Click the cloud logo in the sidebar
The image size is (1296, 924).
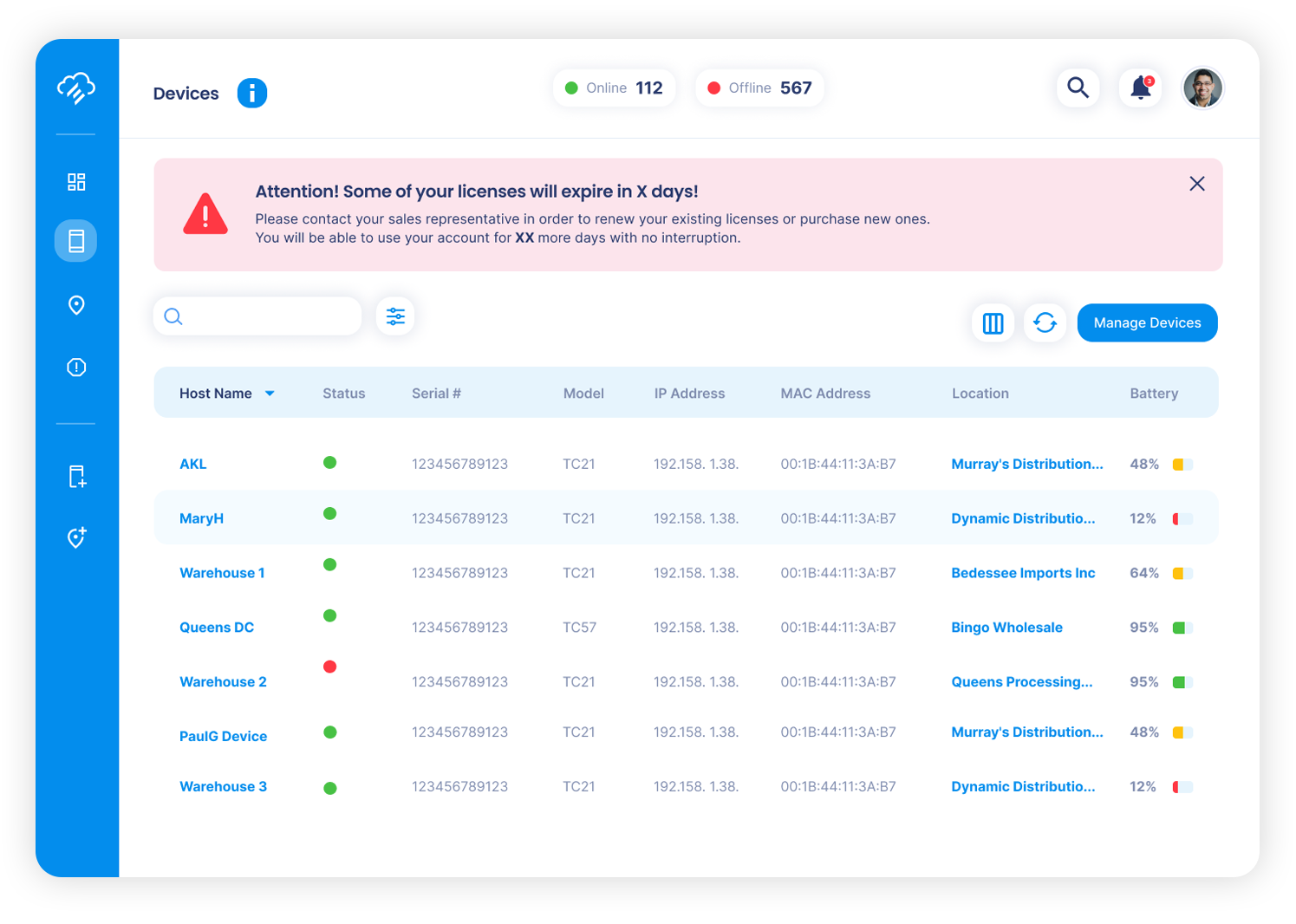[76, 88]
